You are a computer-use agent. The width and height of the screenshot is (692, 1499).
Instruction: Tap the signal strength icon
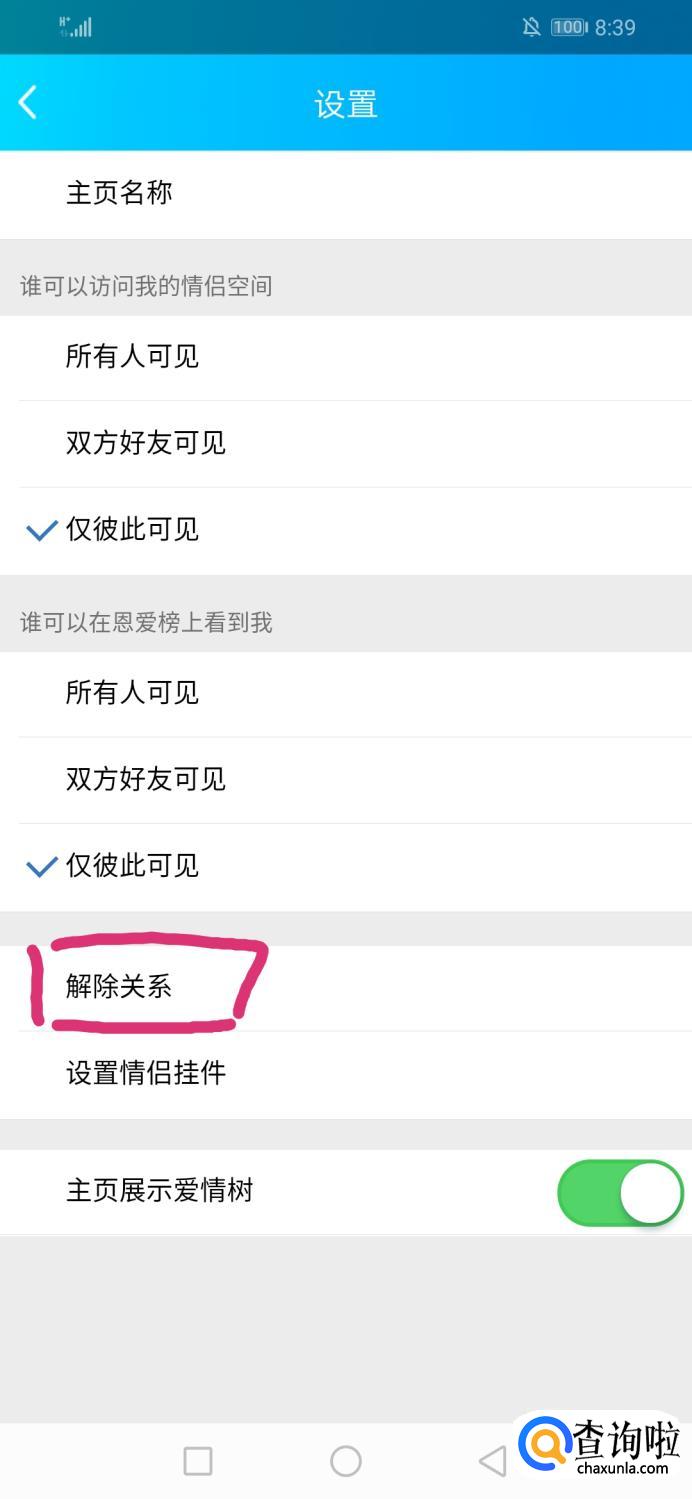coord(76,27)
